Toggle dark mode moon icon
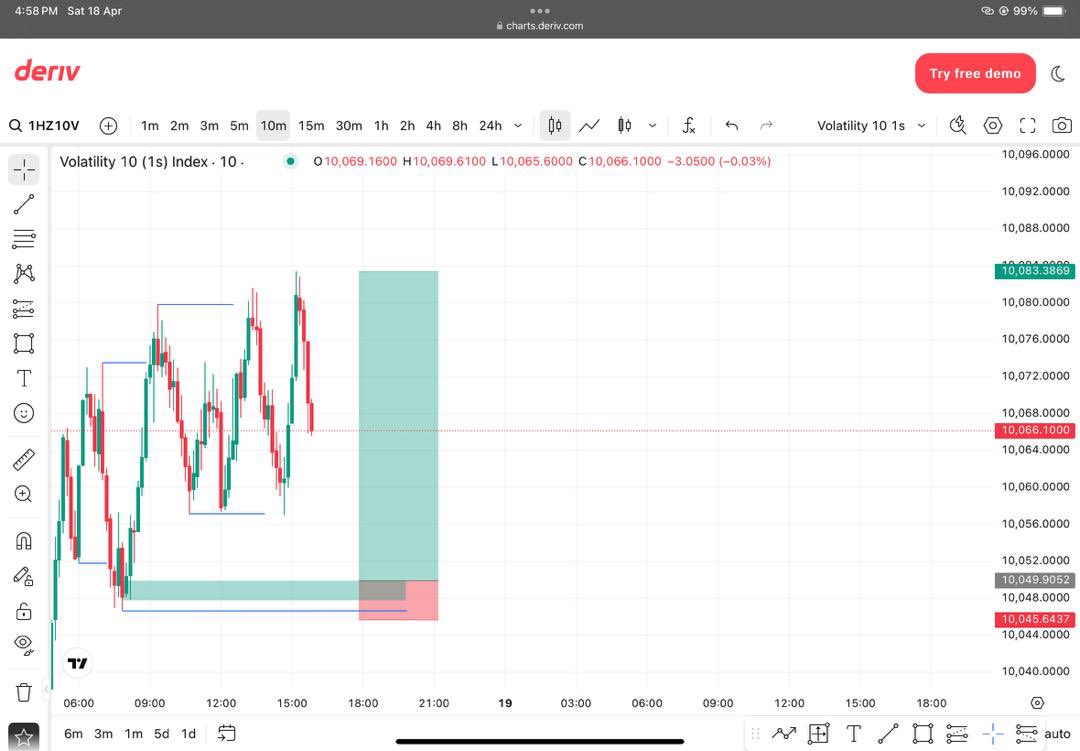 click(1059, 74)
